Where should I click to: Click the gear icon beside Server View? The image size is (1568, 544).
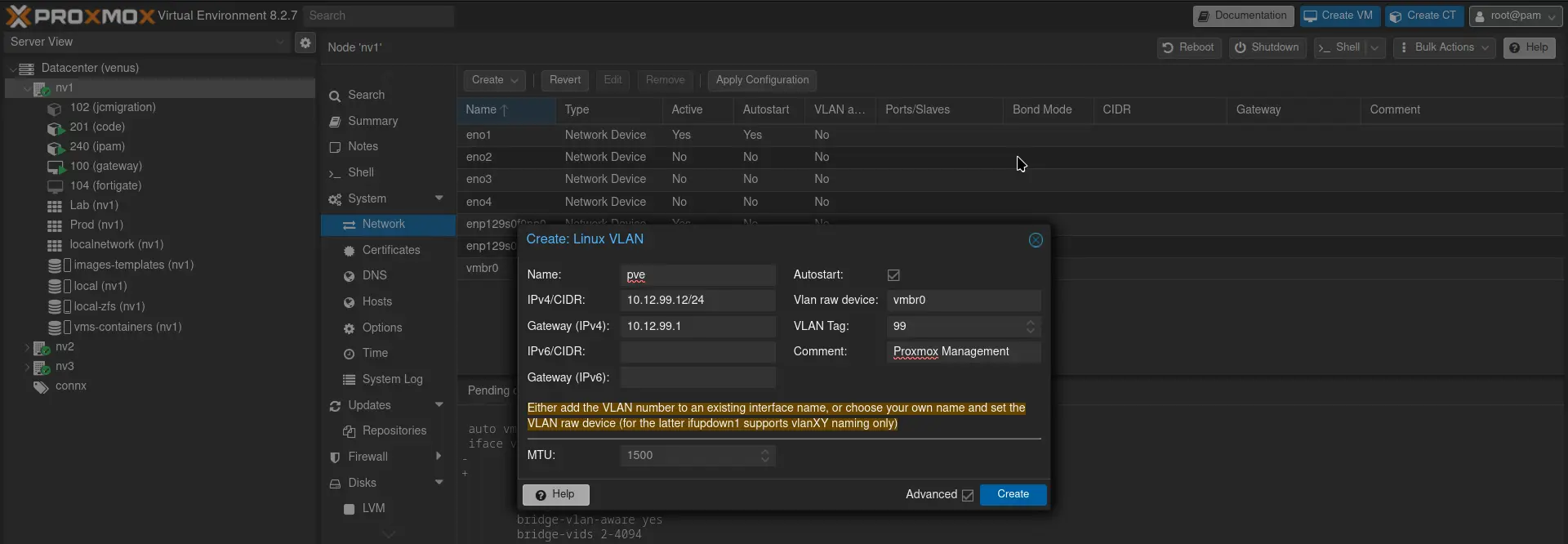coord(305,42)
